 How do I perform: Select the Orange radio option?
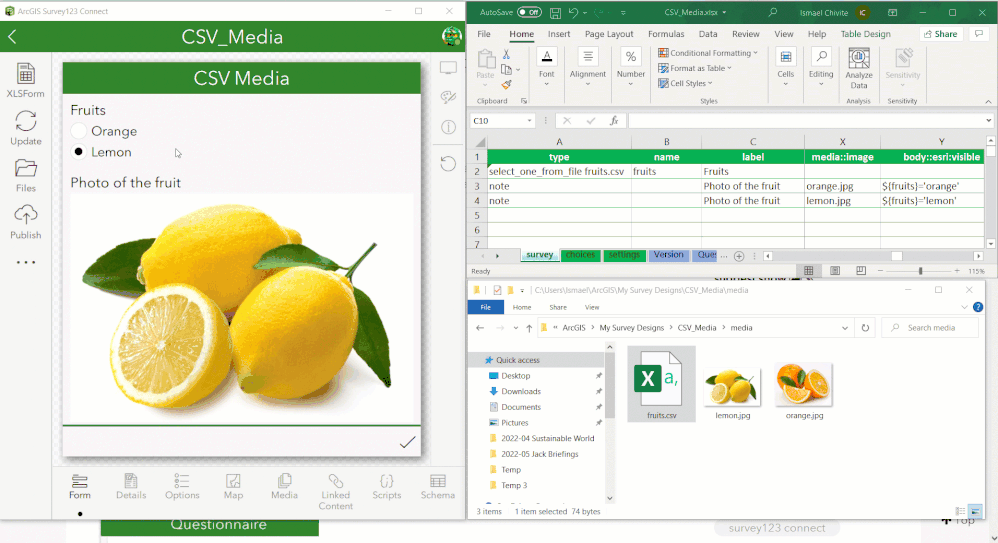pos(79,131)
